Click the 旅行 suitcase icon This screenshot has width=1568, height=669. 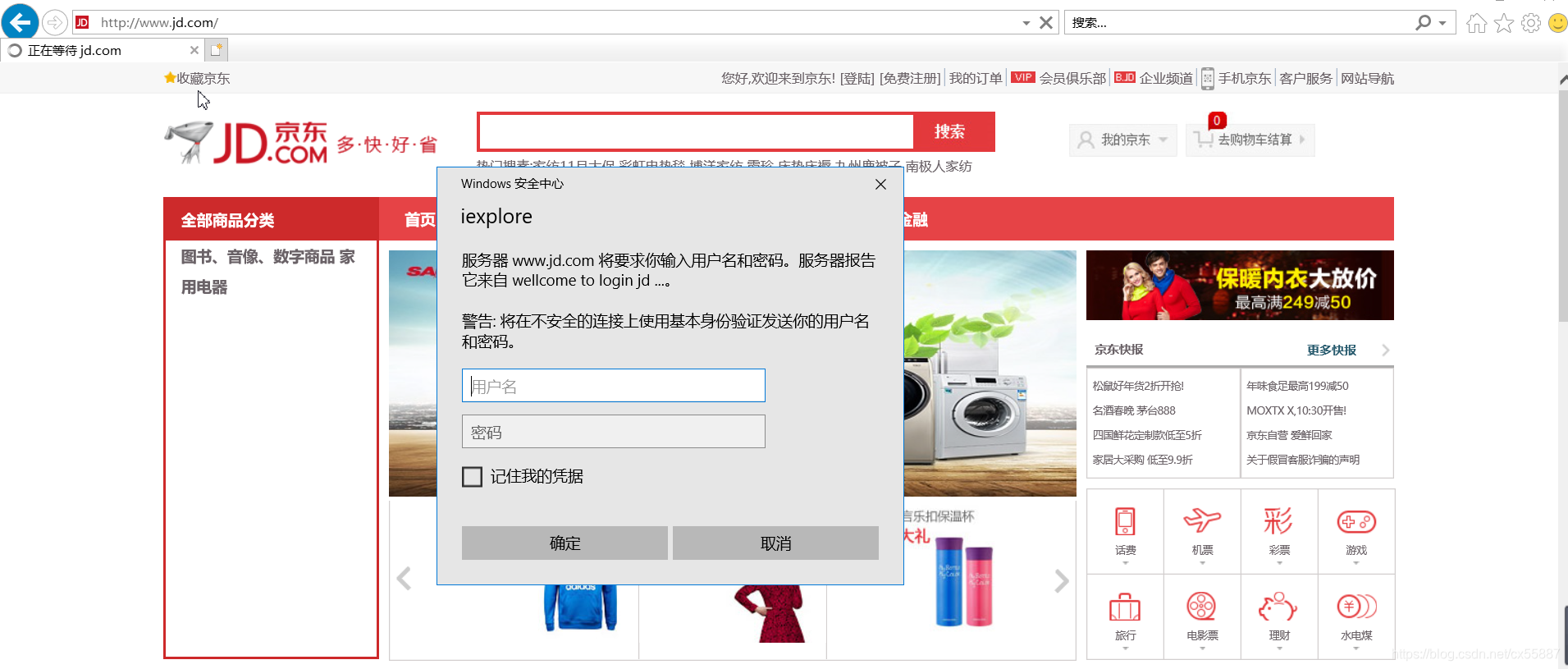coord(1125,607)
